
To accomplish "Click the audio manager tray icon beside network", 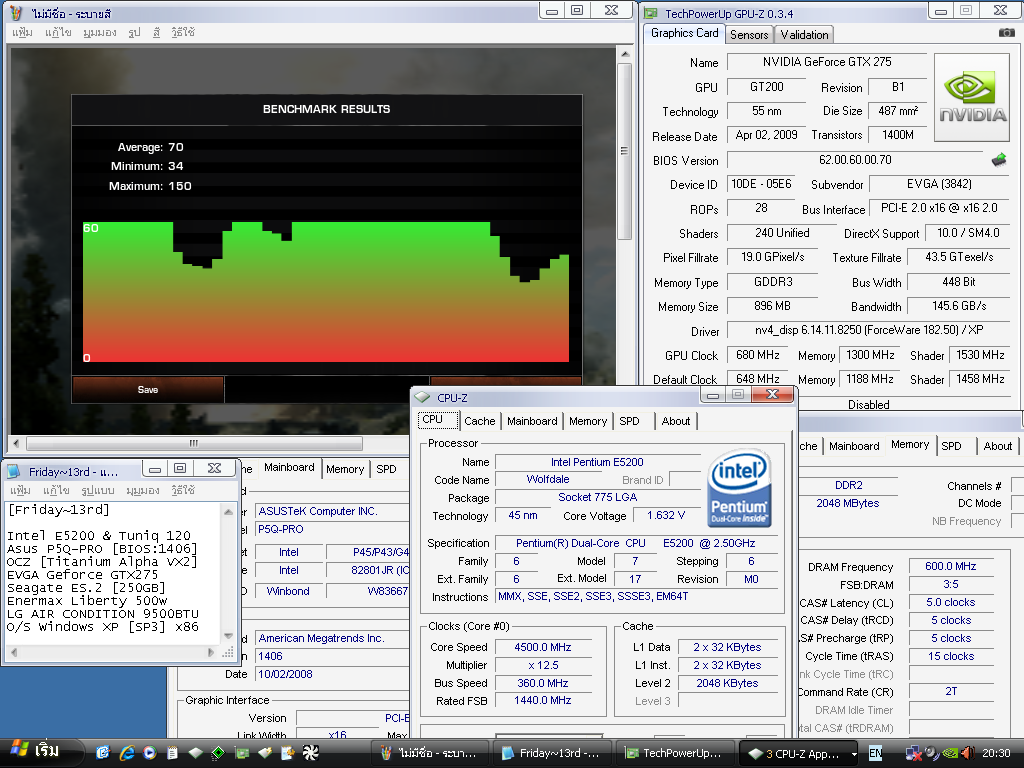I will pos(932,754).
